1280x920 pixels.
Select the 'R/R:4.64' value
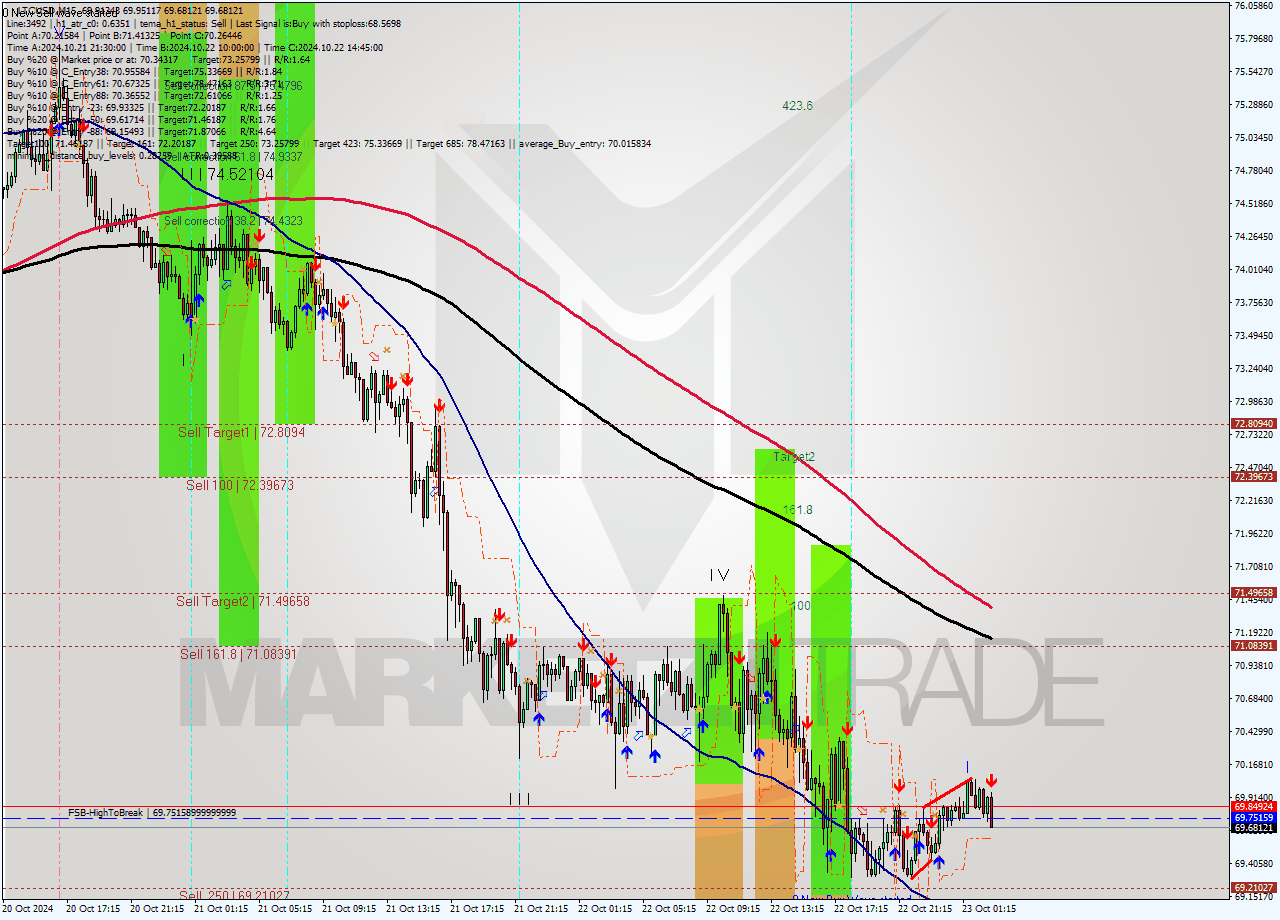(258, 131)
